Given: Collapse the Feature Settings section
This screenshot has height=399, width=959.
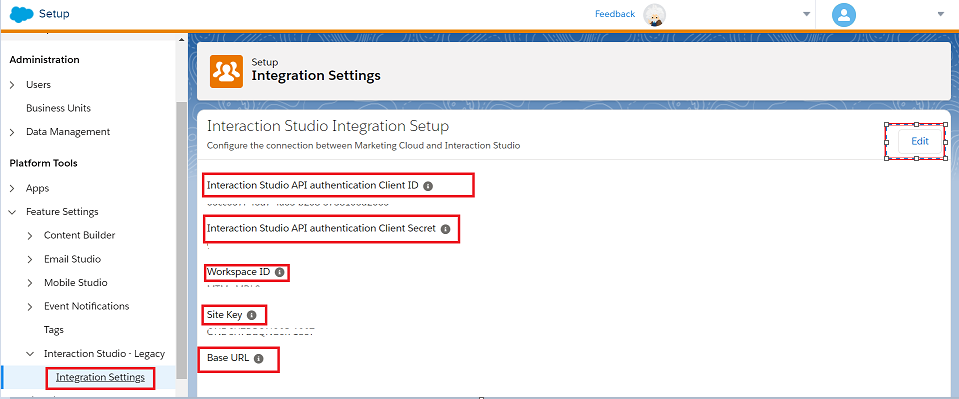Looking at the screenshot, I should pos(12,212).
